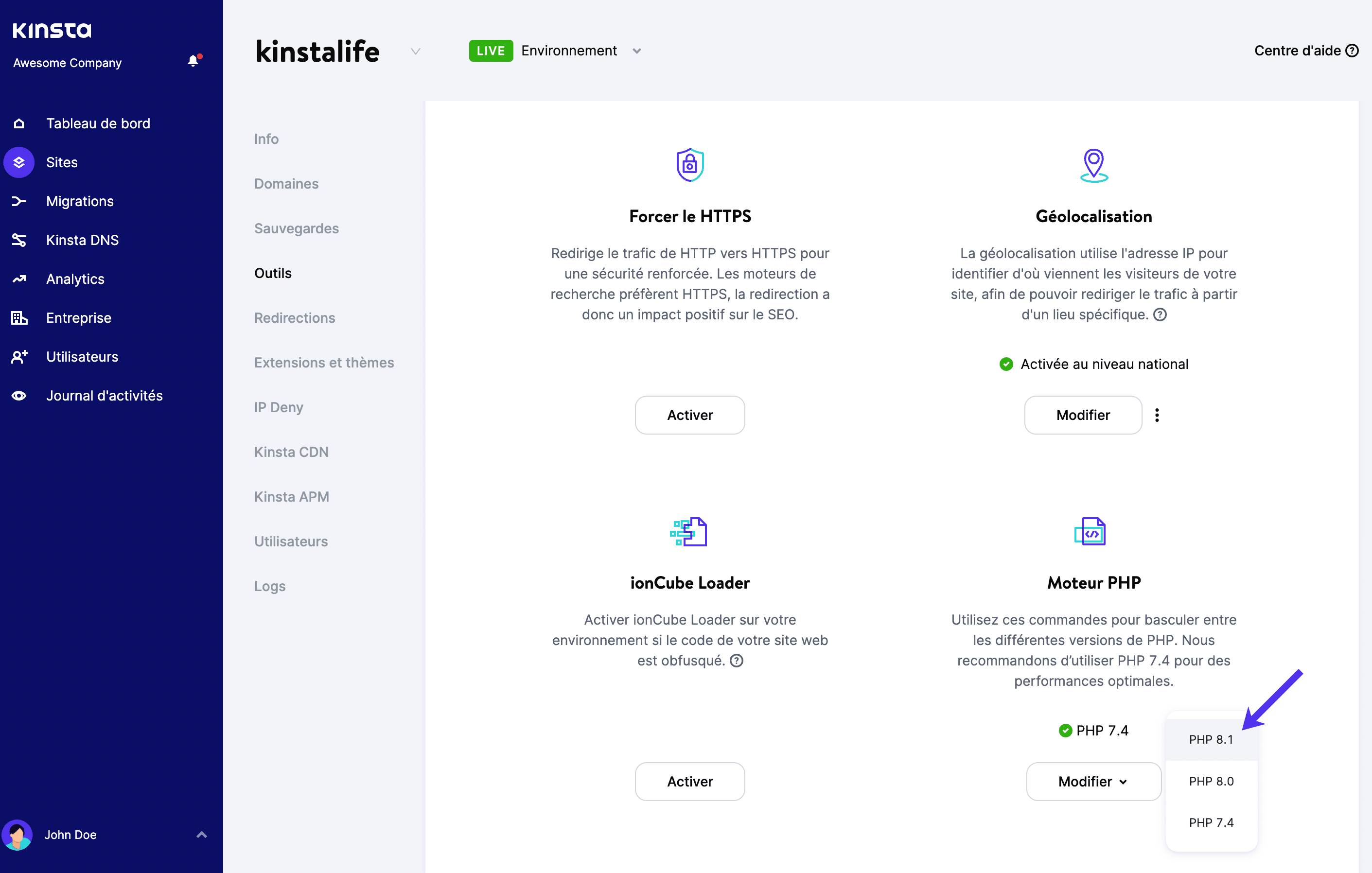Click the Journal d'activités sidebar icon
The image size is (1372, 873).
pos(20,396)
